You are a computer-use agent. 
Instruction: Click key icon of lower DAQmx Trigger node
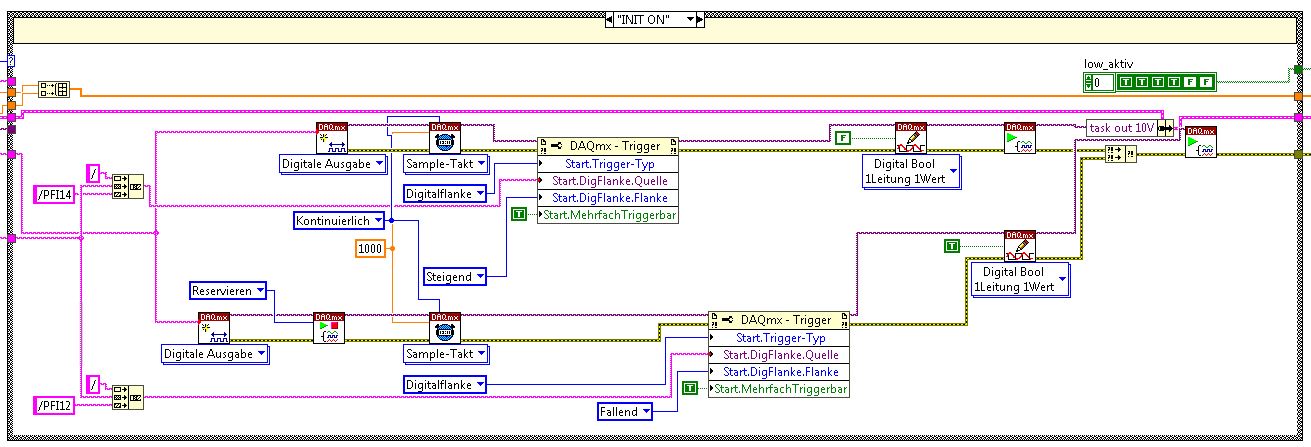[726, 320]
